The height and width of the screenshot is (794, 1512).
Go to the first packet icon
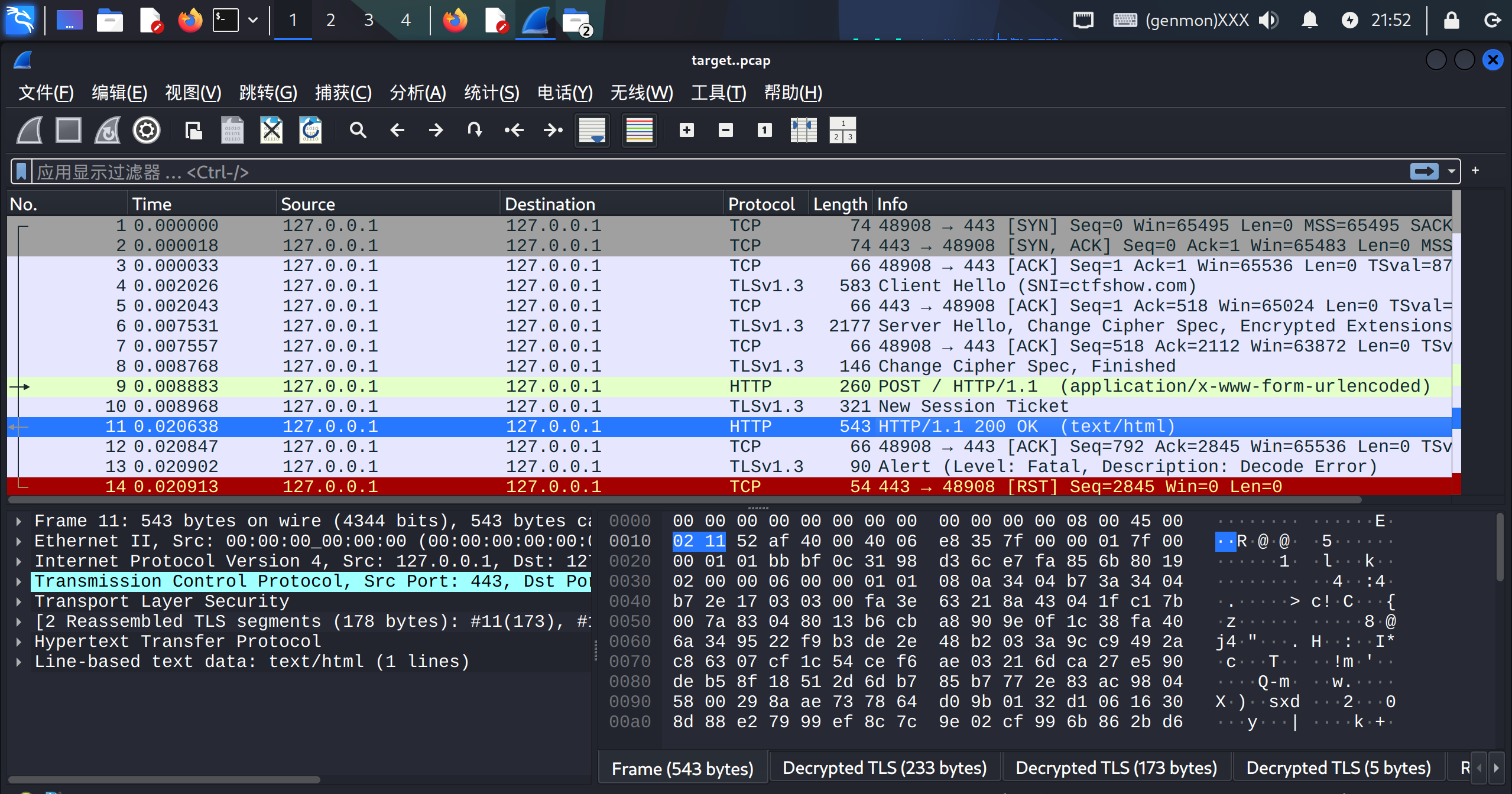(514, 130)
